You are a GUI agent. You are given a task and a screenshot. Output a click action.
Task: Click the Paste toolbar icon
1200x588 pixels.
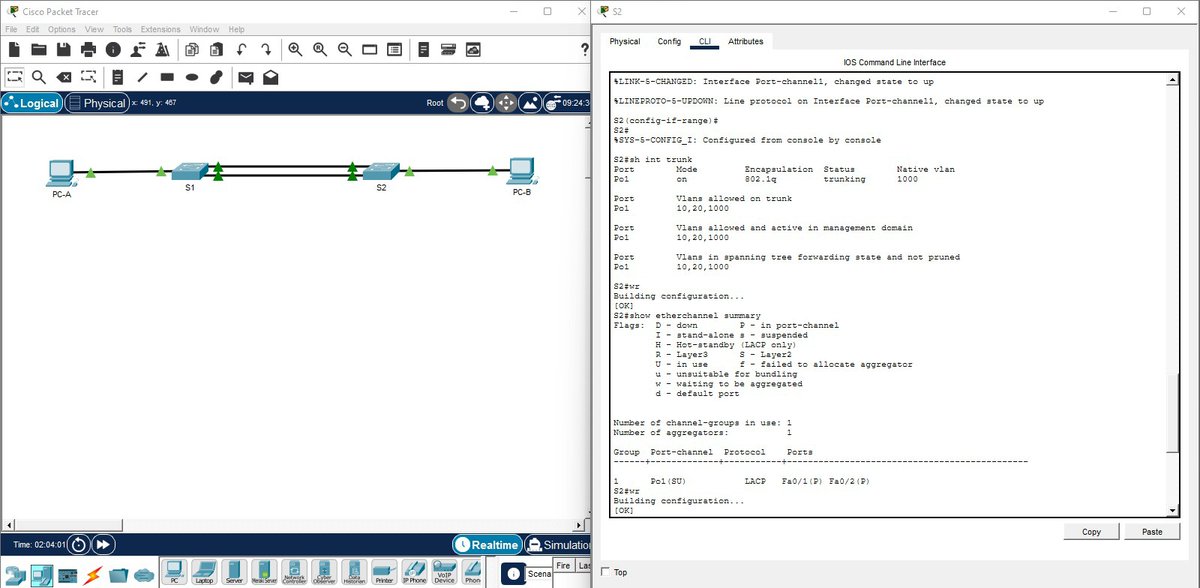(x=217, y=49)
